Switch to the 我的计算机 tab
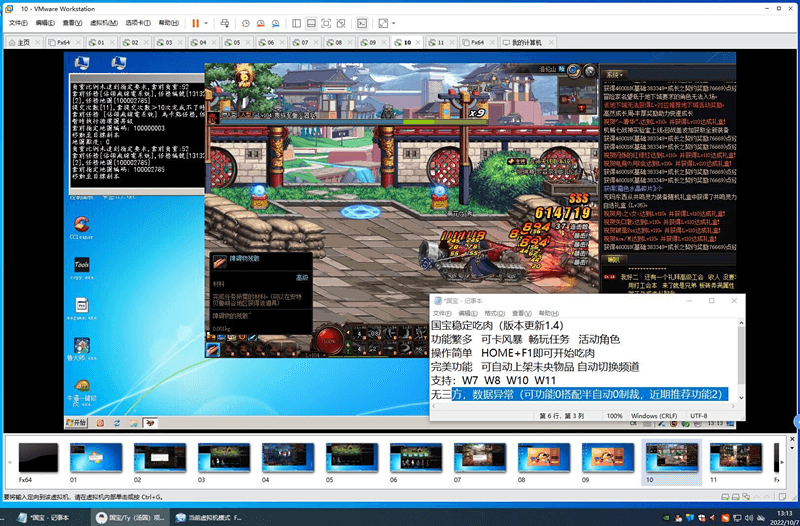800x526 pixels. [527, 42]
